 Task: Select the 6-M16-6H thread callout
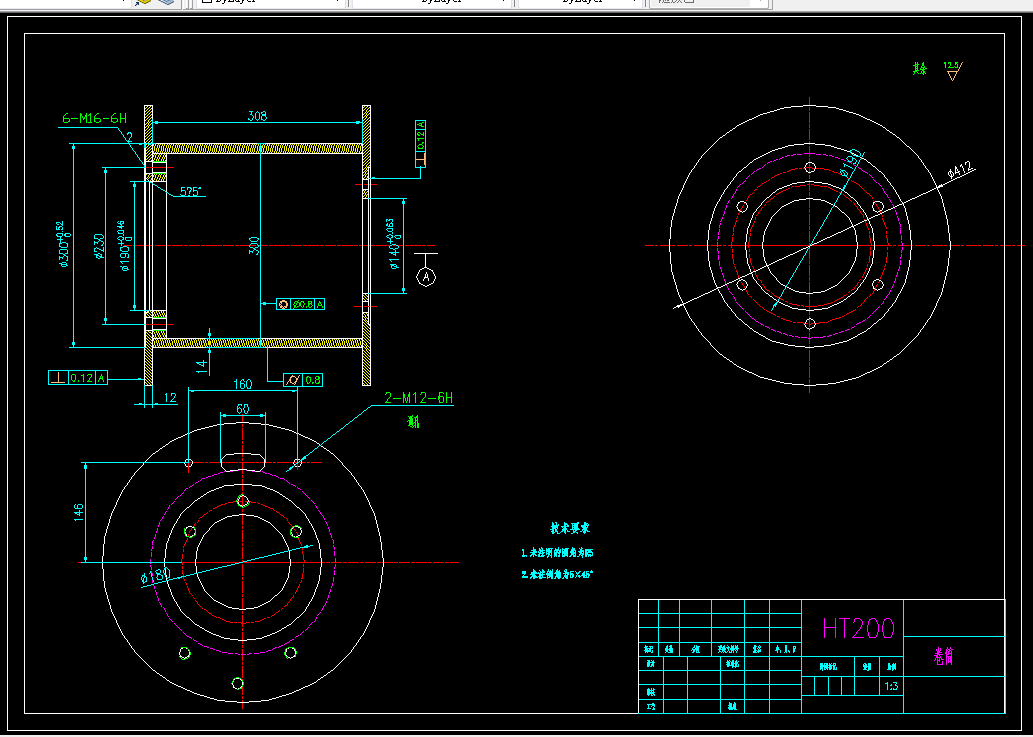tap(94, 119)
